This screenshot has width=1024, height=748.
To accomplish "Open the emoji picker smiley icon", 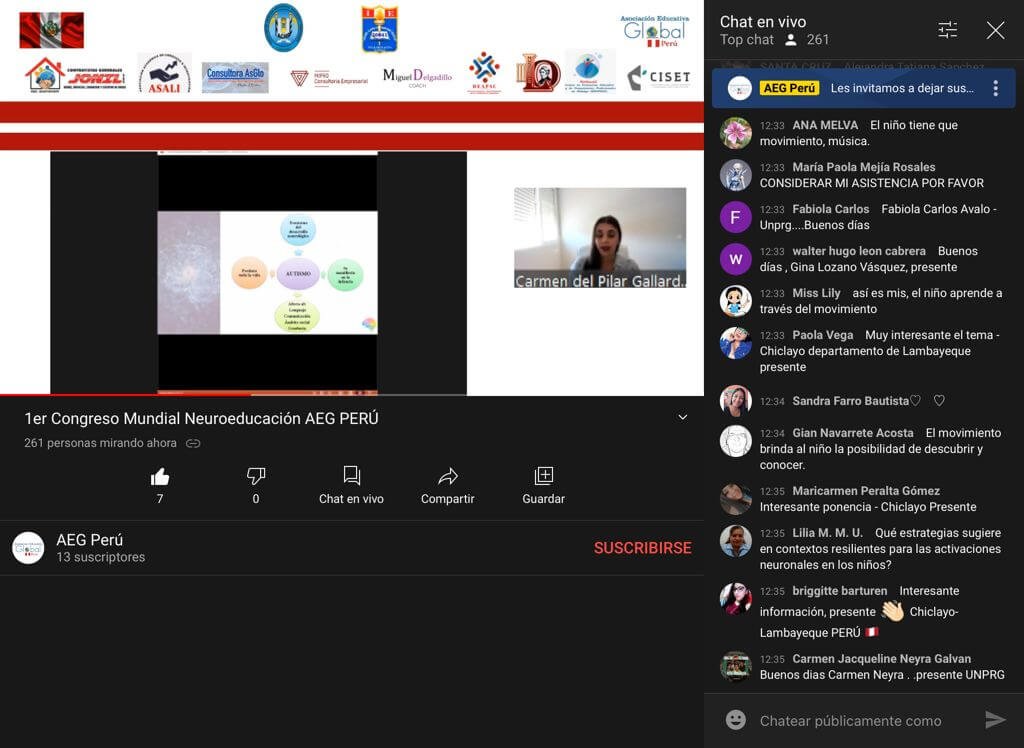I will (x=736, y=720).
